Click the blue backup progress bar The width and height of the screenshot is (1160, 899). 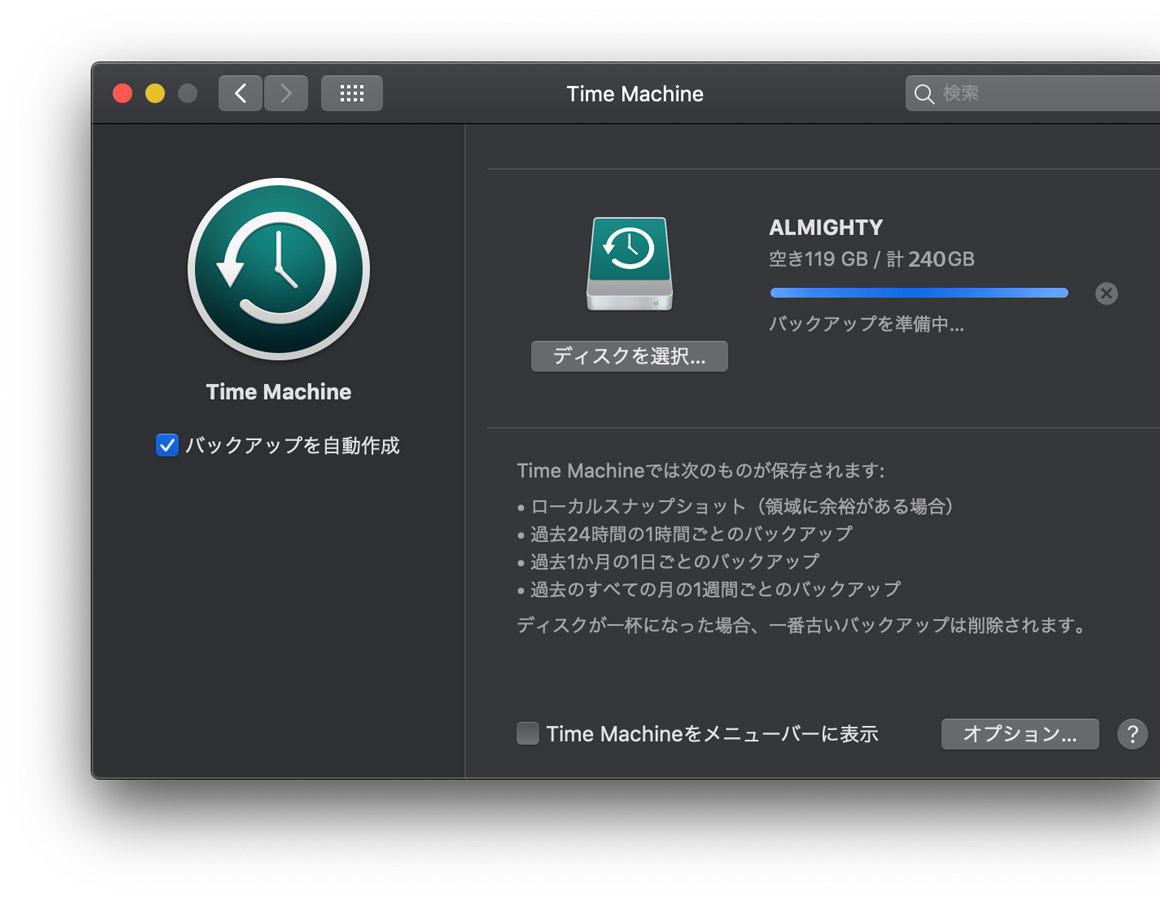point(919,293)
